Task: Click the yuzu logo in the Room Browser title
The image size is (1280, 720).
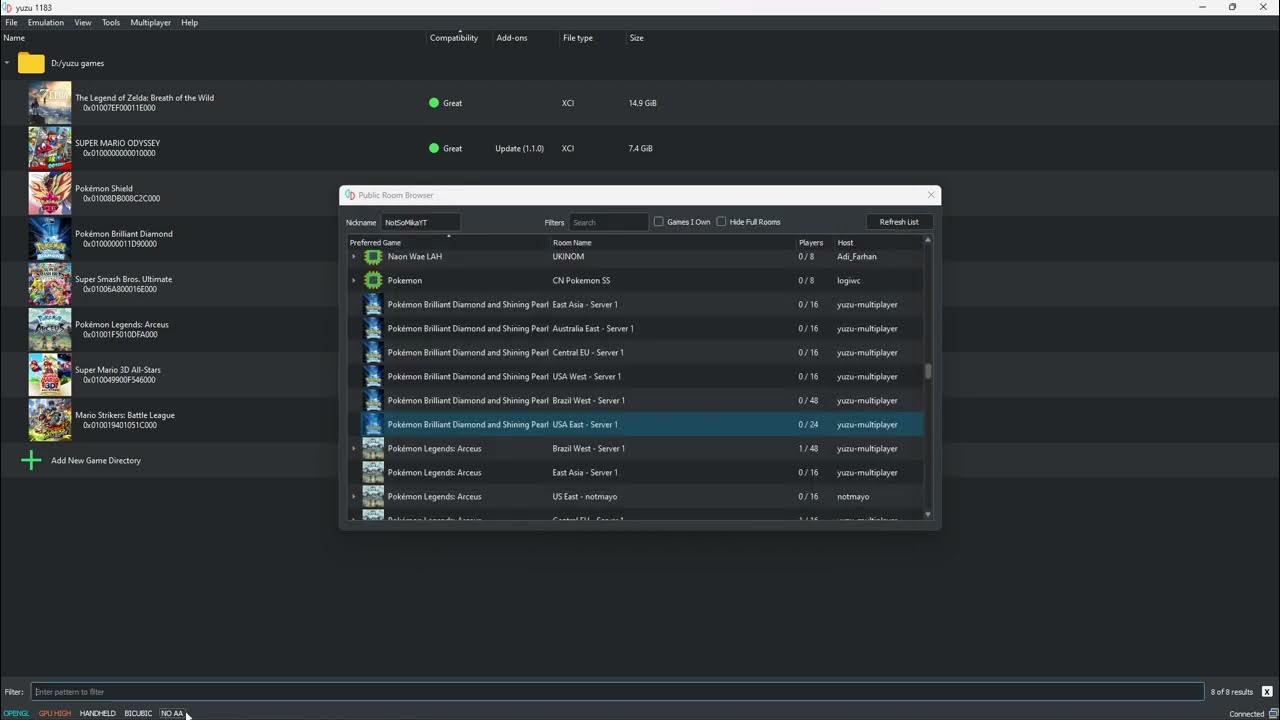Action: 350,195
